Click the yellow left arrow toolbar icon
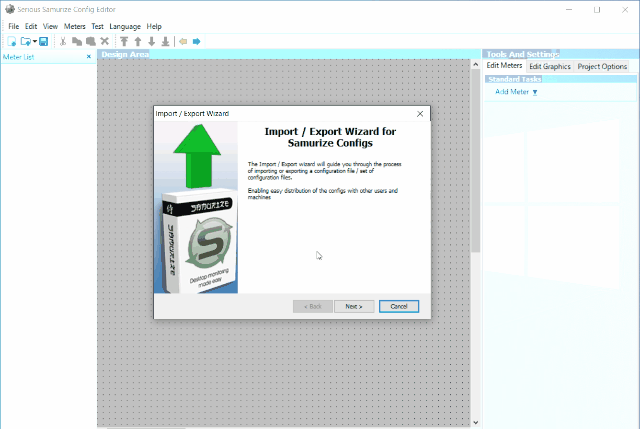Image resolution: width=640 pixels, height=429 pixels. pyautogui.click(x=183, y=41)
